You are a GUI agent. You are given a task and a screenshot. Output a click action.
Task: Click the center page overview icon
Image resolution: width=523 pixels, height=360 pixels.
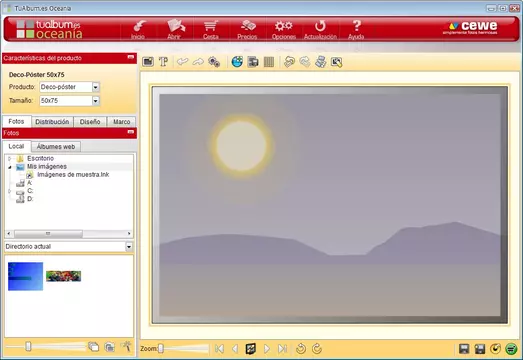point(251,349)
